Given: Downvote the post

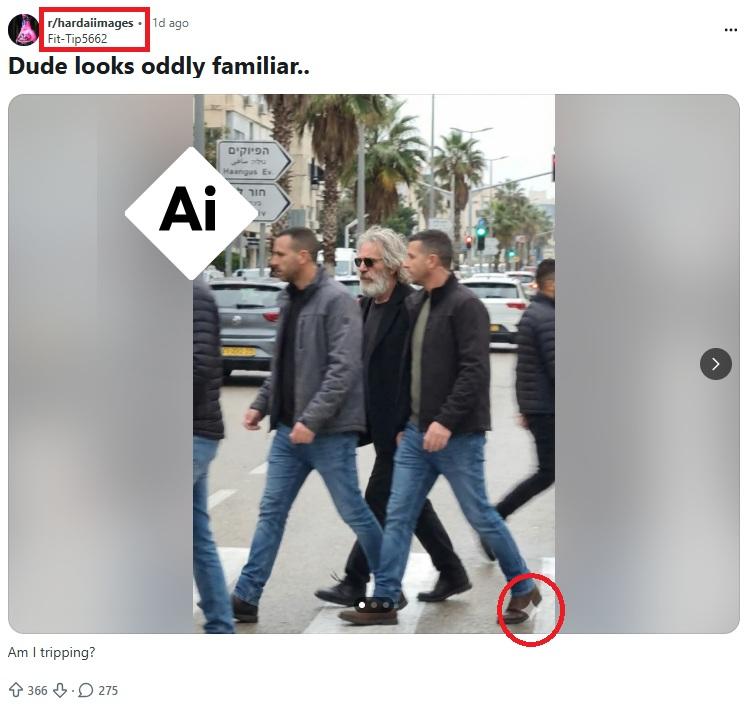Looking at the screenshot, I should click(60, 690).
